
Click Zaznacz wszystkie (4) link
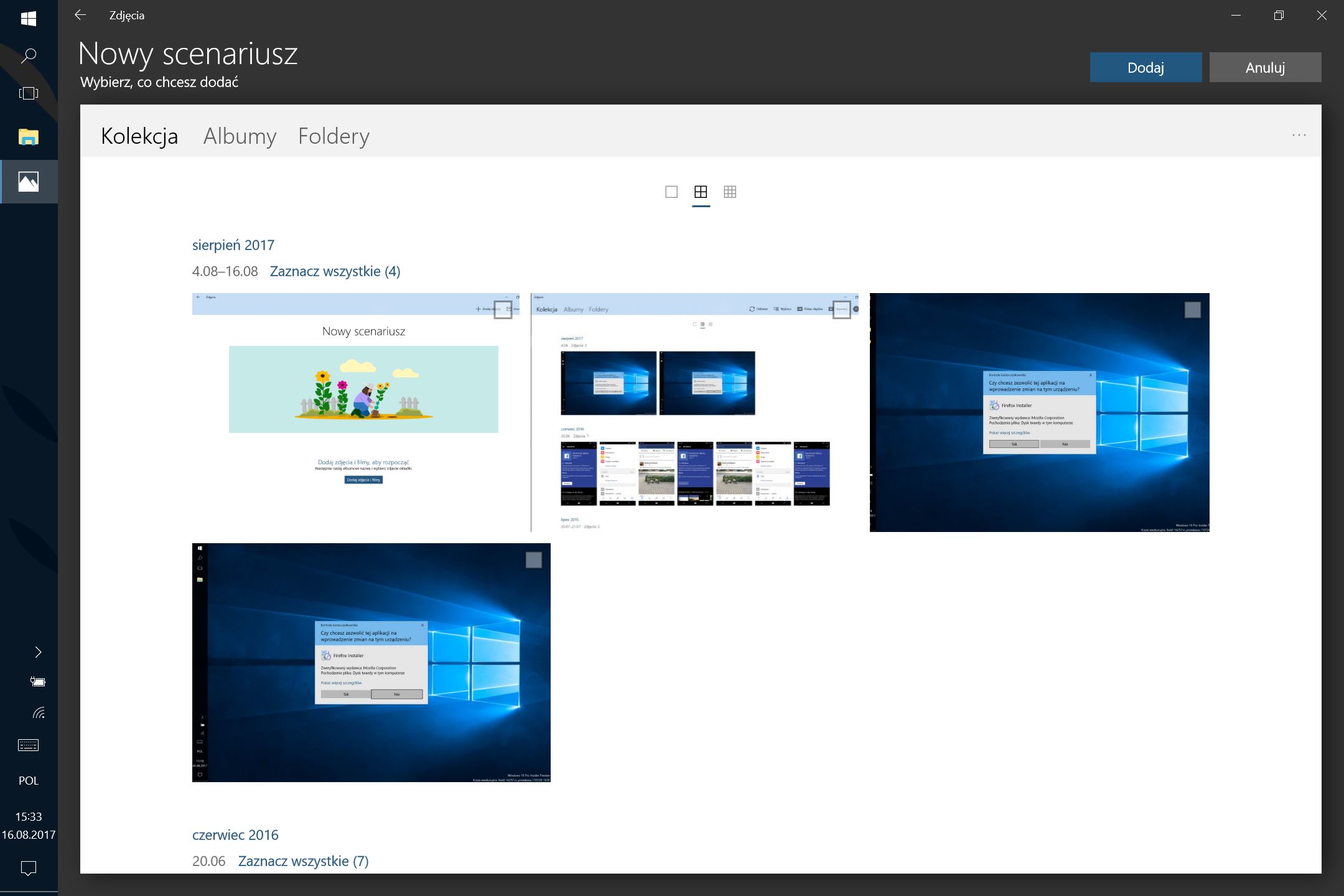(335, 271)
